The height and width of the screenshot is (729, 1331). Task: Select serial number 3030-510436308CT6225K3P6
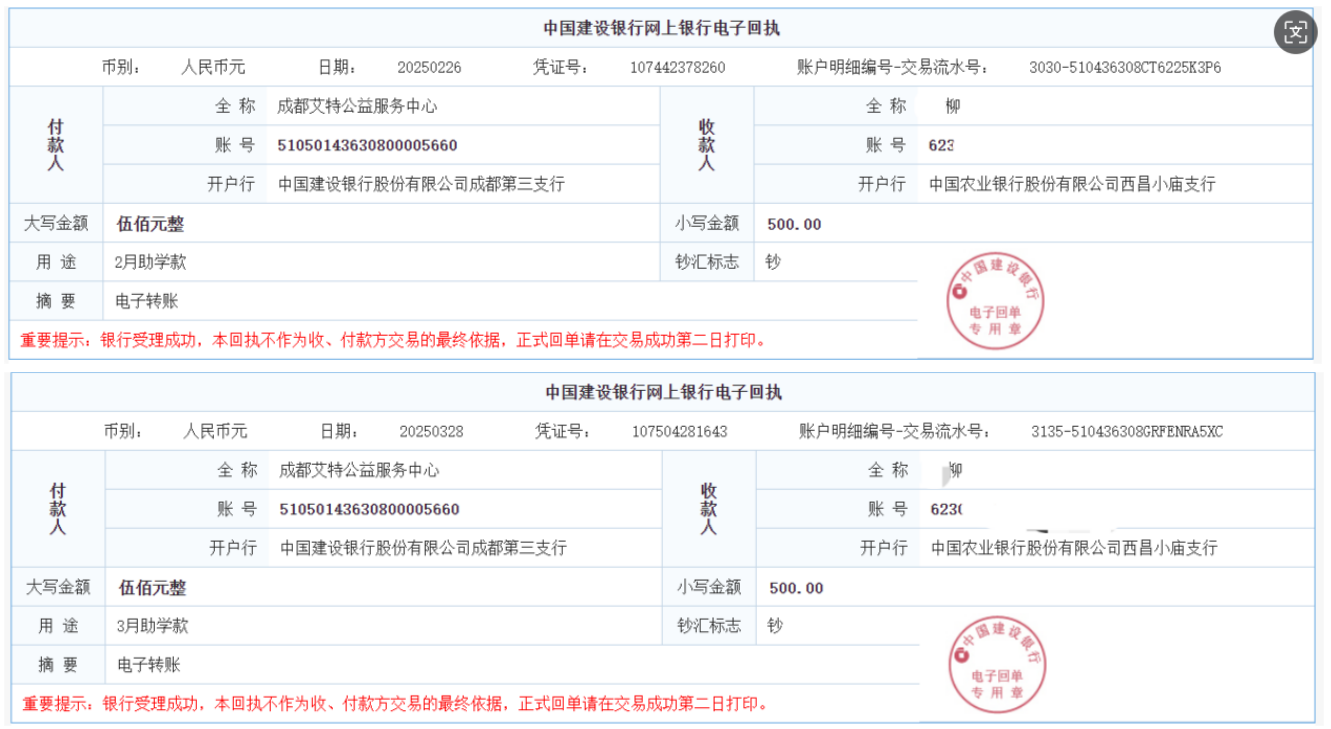(x=1125, y=68)
